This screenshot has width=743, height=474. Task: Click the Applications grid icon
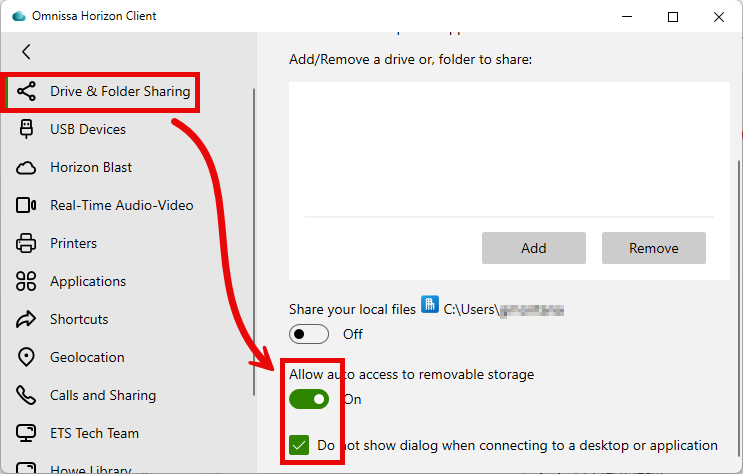coord(27,281)
